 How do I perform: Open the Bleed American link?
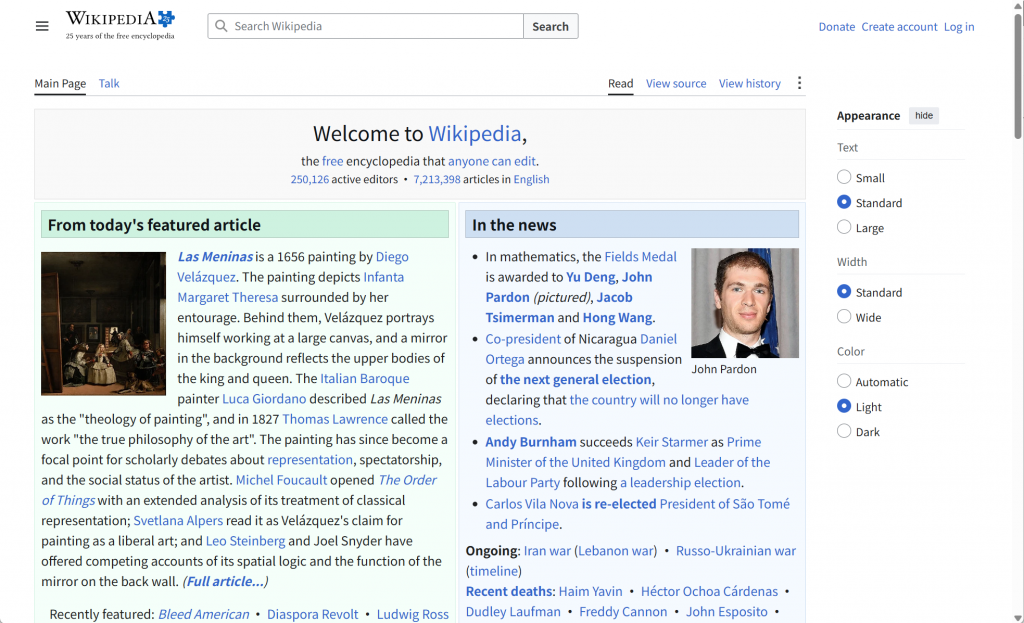click(204, 615)
